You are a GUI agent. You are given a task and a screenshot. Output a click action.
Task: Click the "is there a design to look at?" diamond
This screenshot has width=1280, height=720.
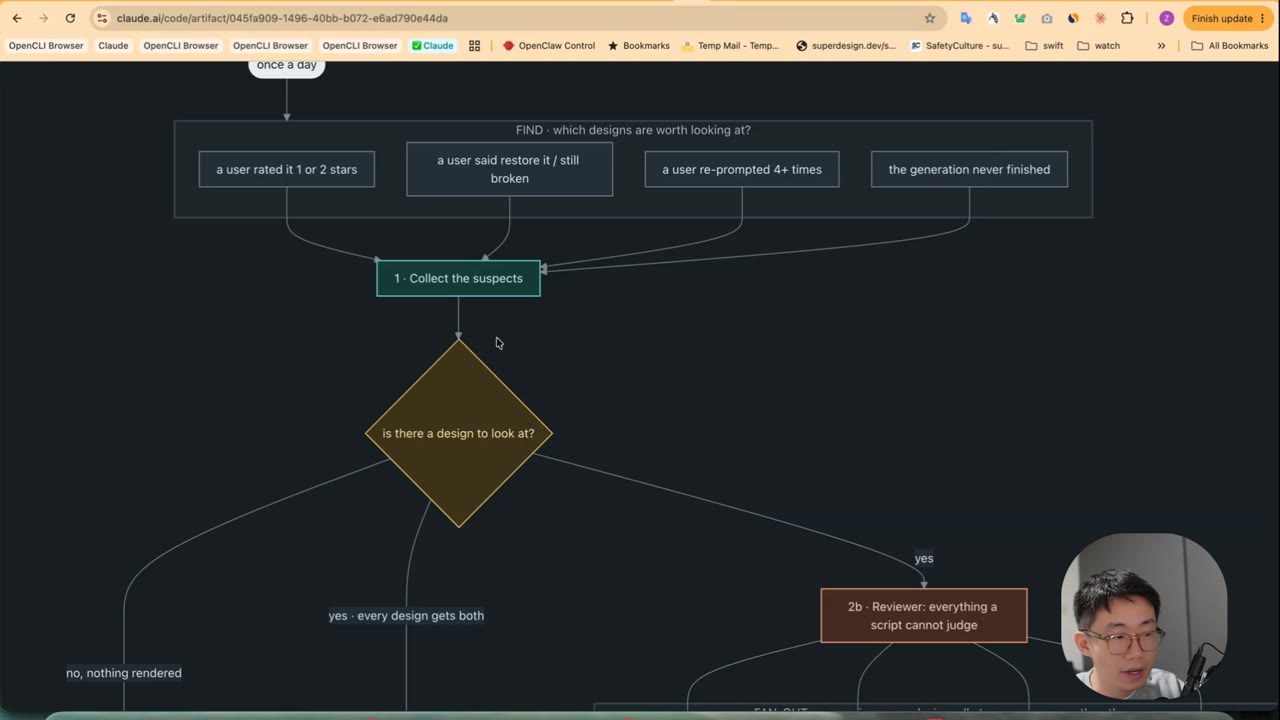(x=458, y=433)
